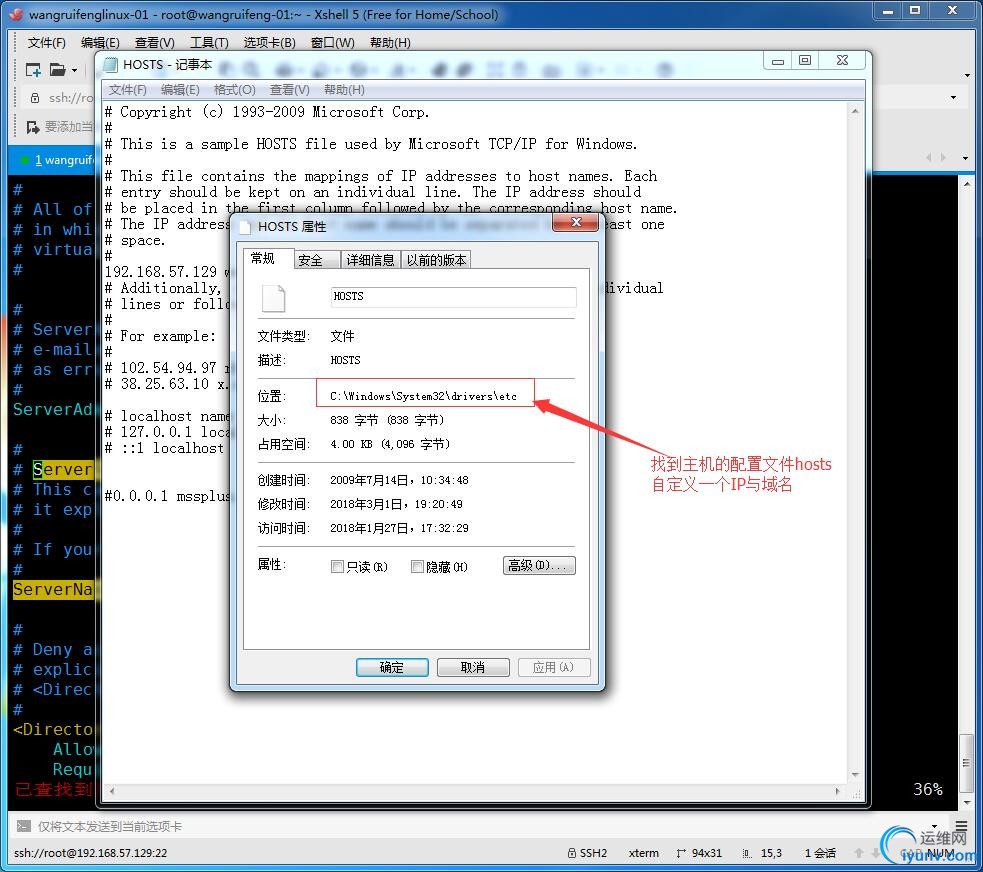Open the Xshell address bar dropdown arrow

click(954, 97)
